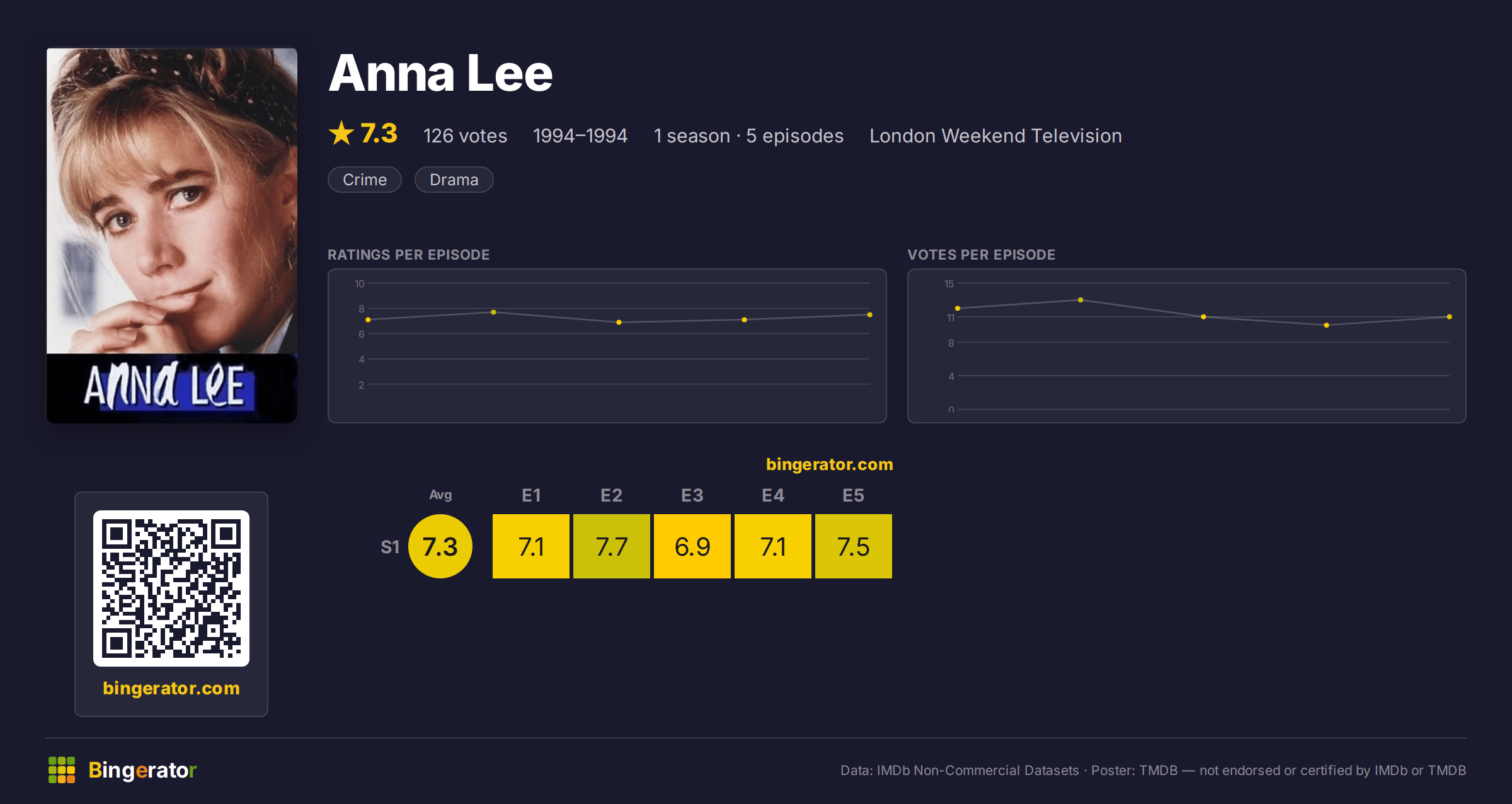
Task: Open bingerator.com link under QR code
Action: point(171,688)
